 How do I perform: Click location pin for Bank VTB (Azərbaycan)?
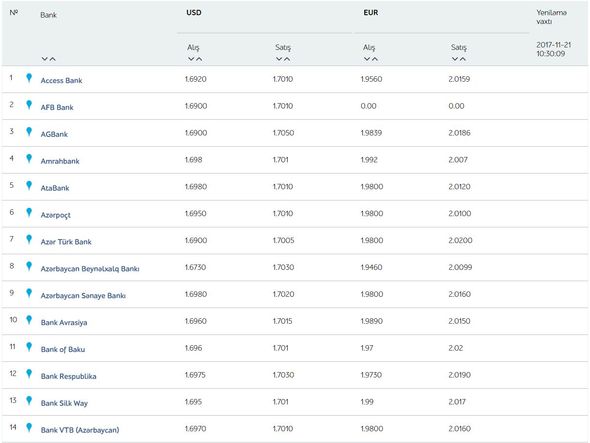click(29, 428)
